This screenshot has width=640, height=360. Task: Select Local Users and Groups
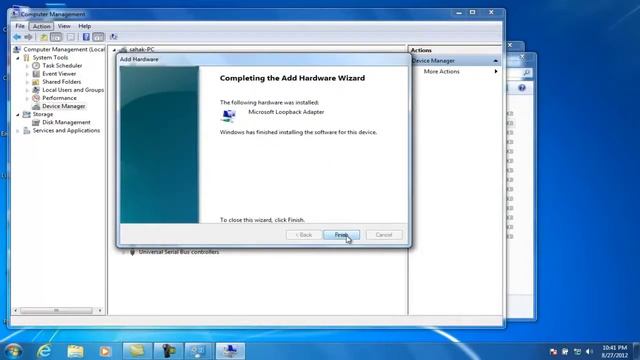[73, 90]
